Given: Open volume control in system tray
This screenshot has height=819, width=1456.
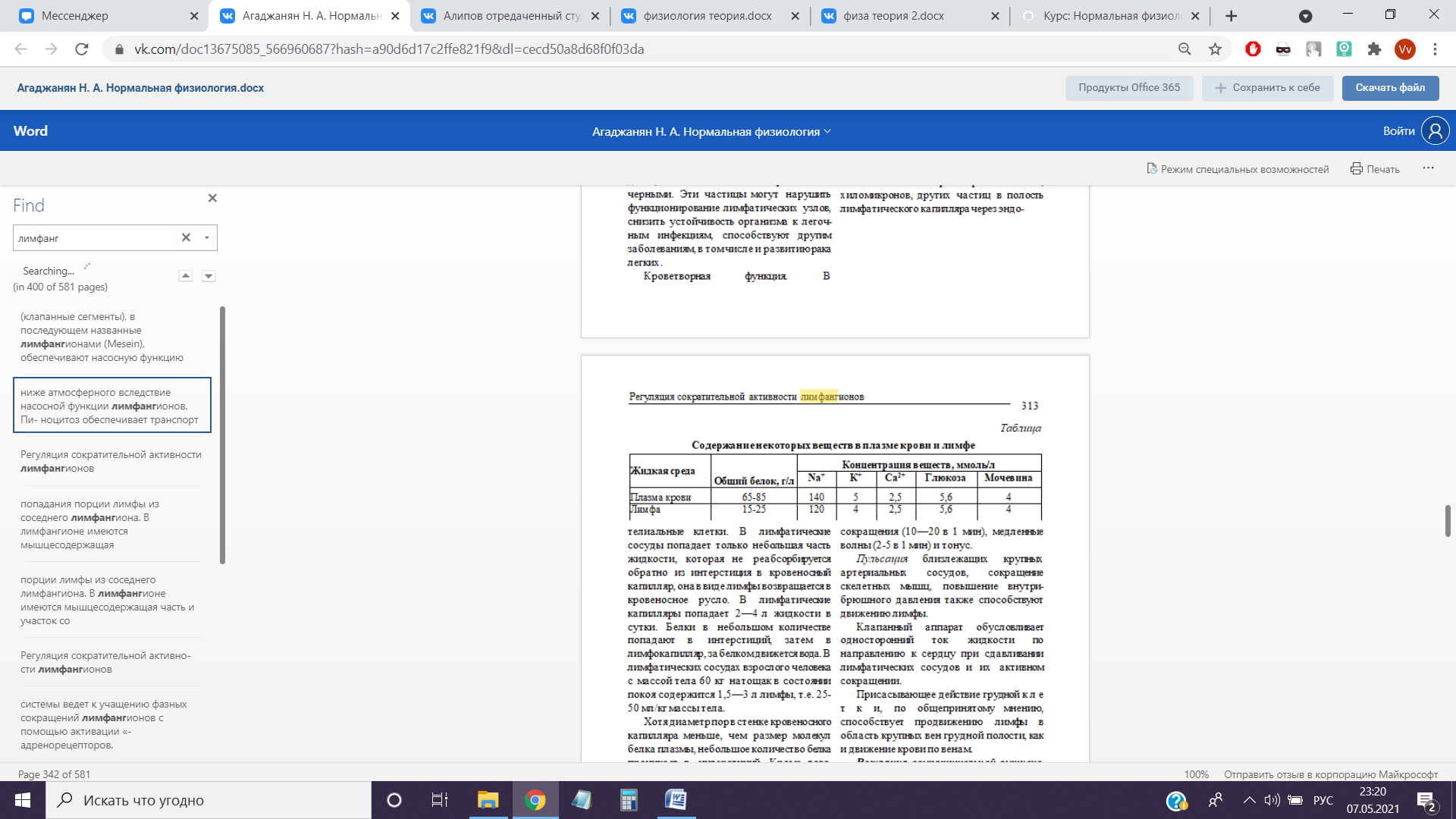Looking at the screenshot, I should (x=1272, y=800).
